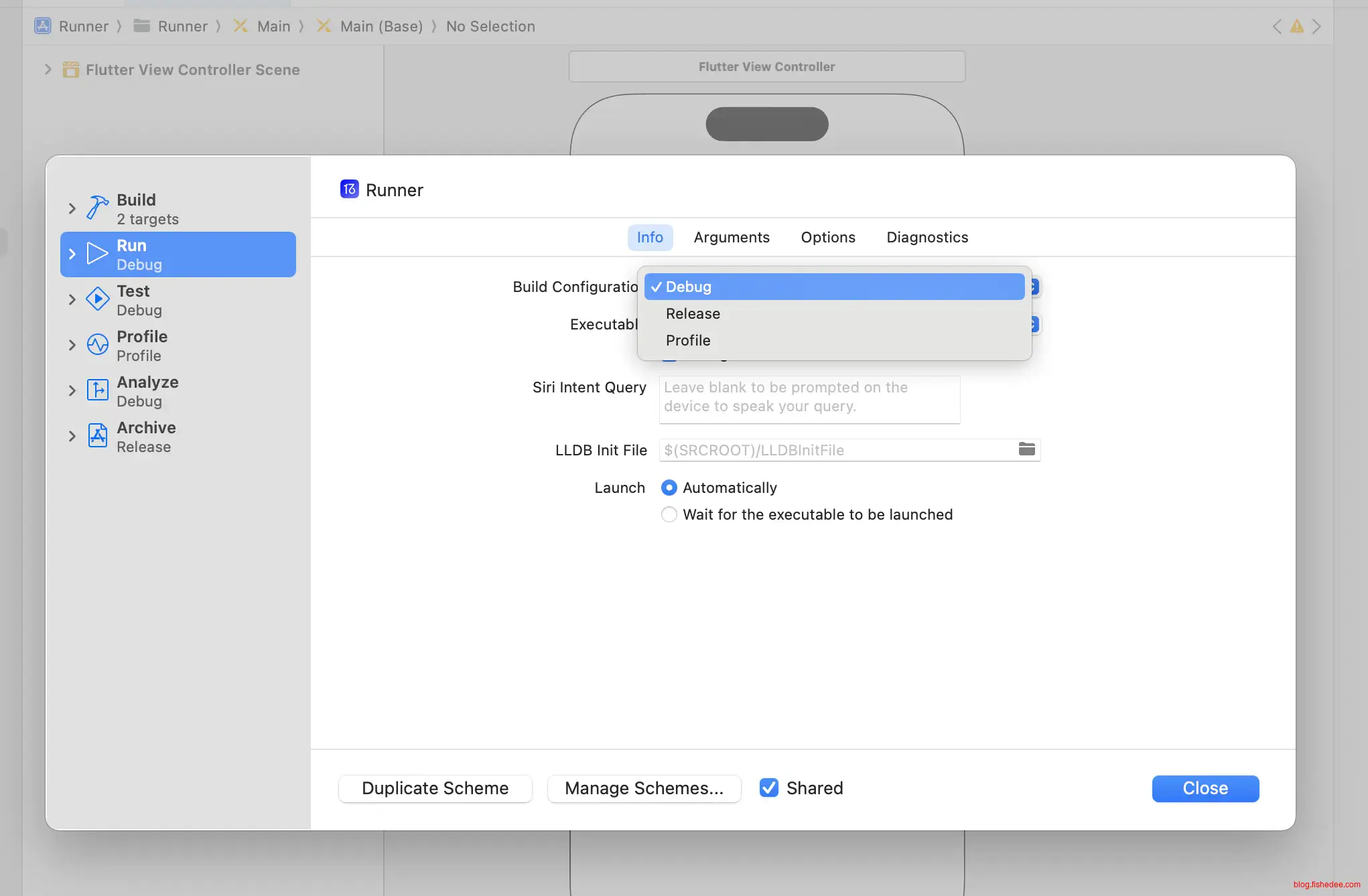This screenshot has width=1368, height=896.
Task: Expand the Build action disclosure arrow
Action: (x=72, y=208)
